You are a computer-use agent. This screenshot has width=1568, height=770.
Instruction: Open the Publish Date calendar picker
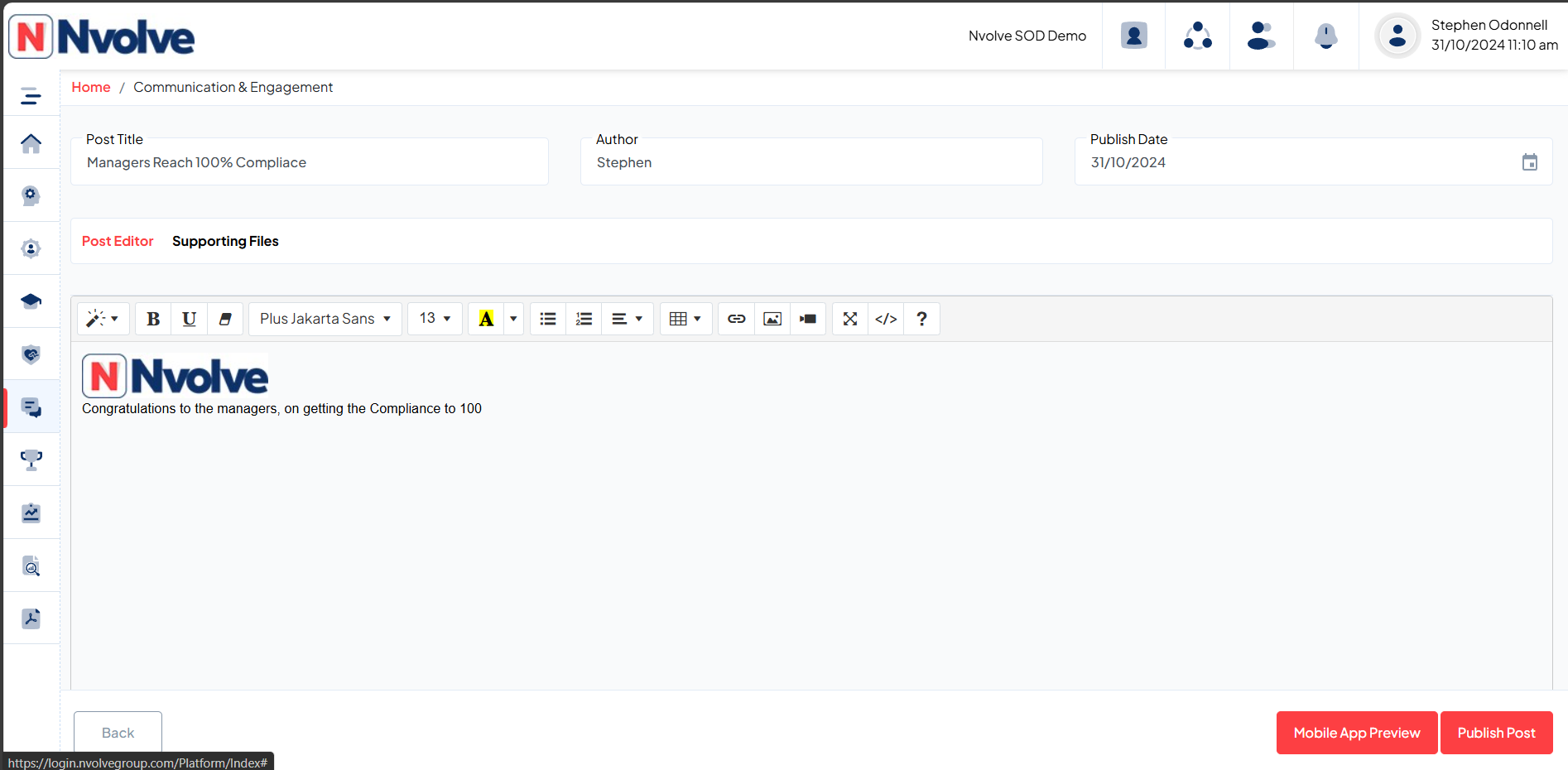(1529, 162)
